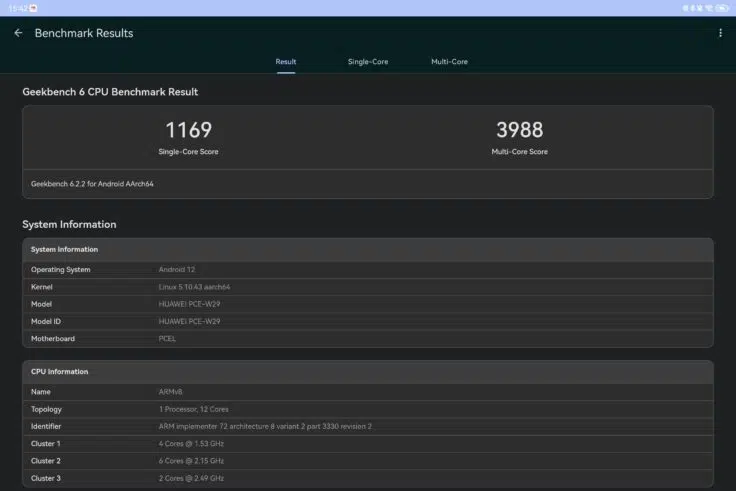Screen dimensions: 736x491
Task: Click the Cluster 3 row label
Action: [46, 478]
